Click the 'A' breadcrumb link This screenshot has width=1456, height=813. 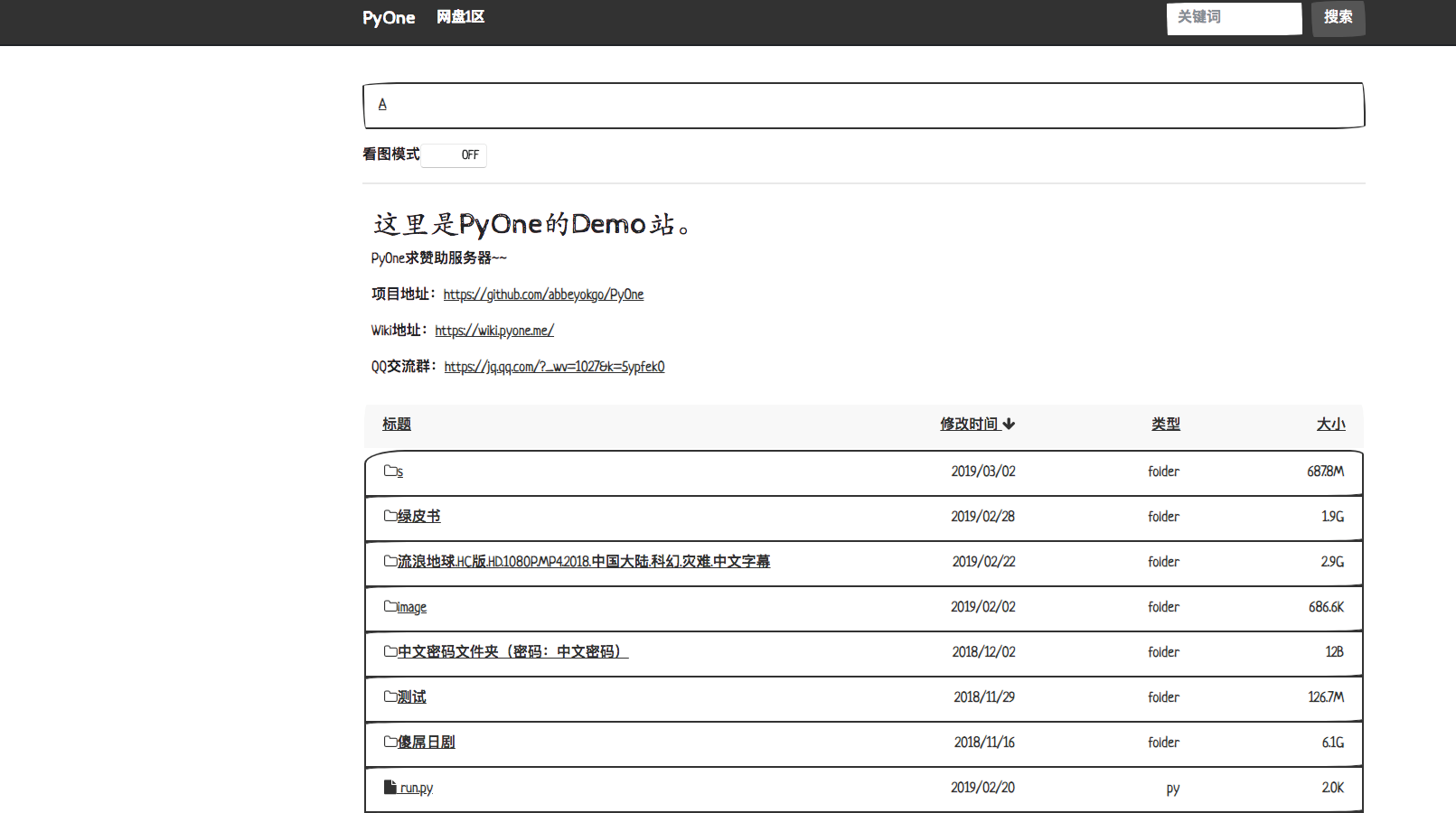pos(382,105)
